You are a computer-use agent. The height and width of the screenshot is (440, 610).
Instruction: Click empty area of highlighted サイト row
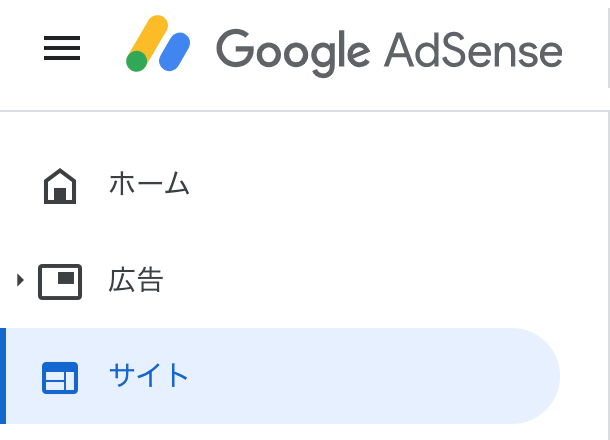[350, 376]
